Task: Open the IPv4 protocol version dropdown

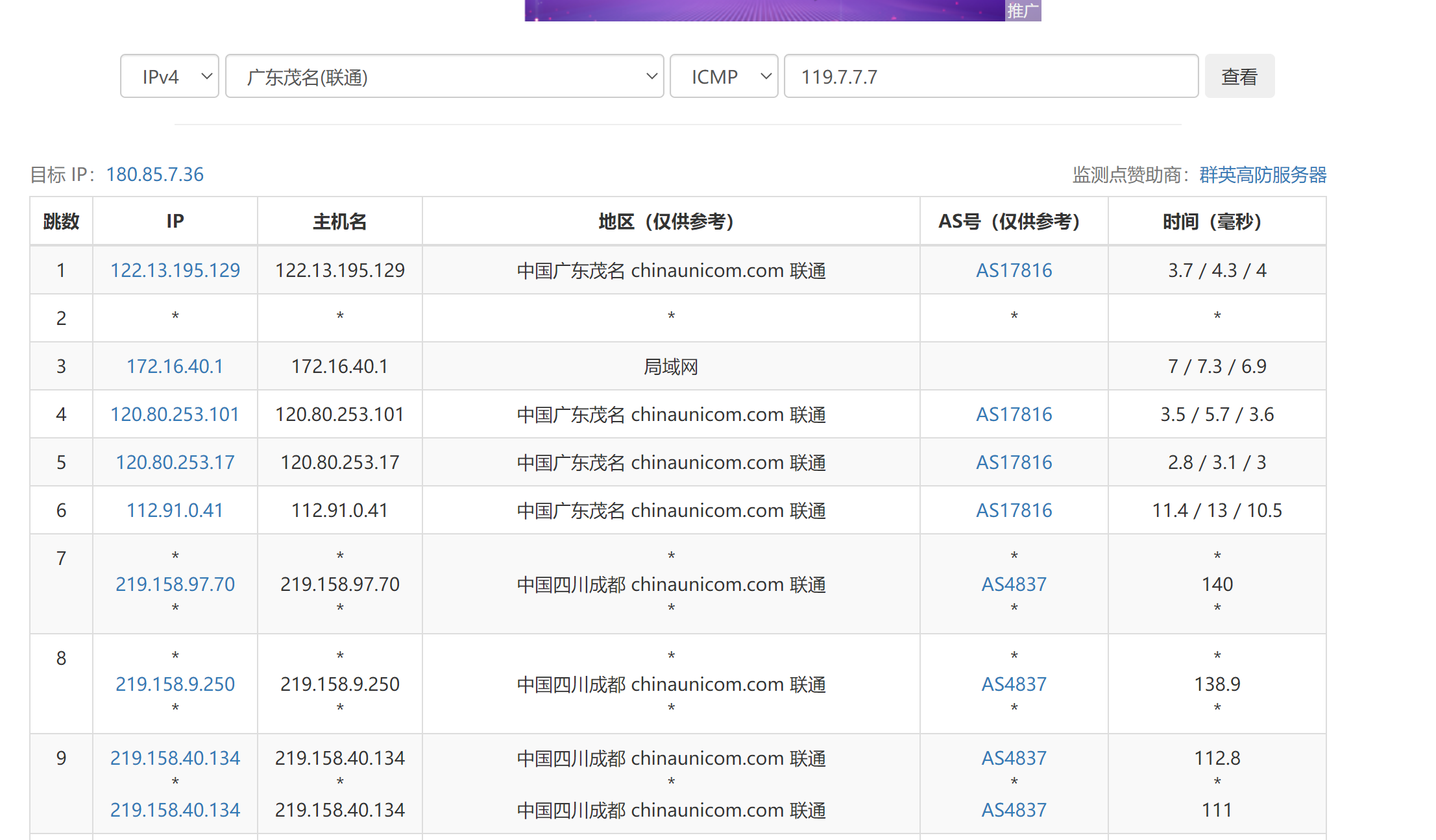Action: [169, 77]
